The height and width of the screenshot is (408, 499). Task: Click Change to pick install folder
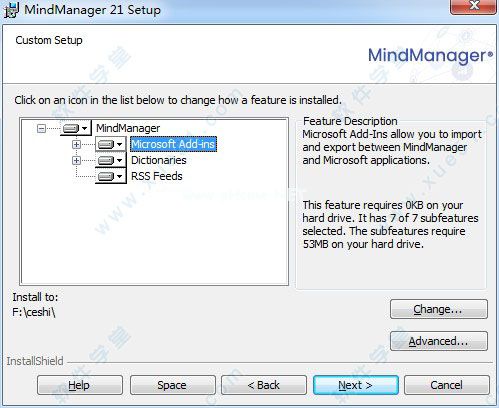439,309
